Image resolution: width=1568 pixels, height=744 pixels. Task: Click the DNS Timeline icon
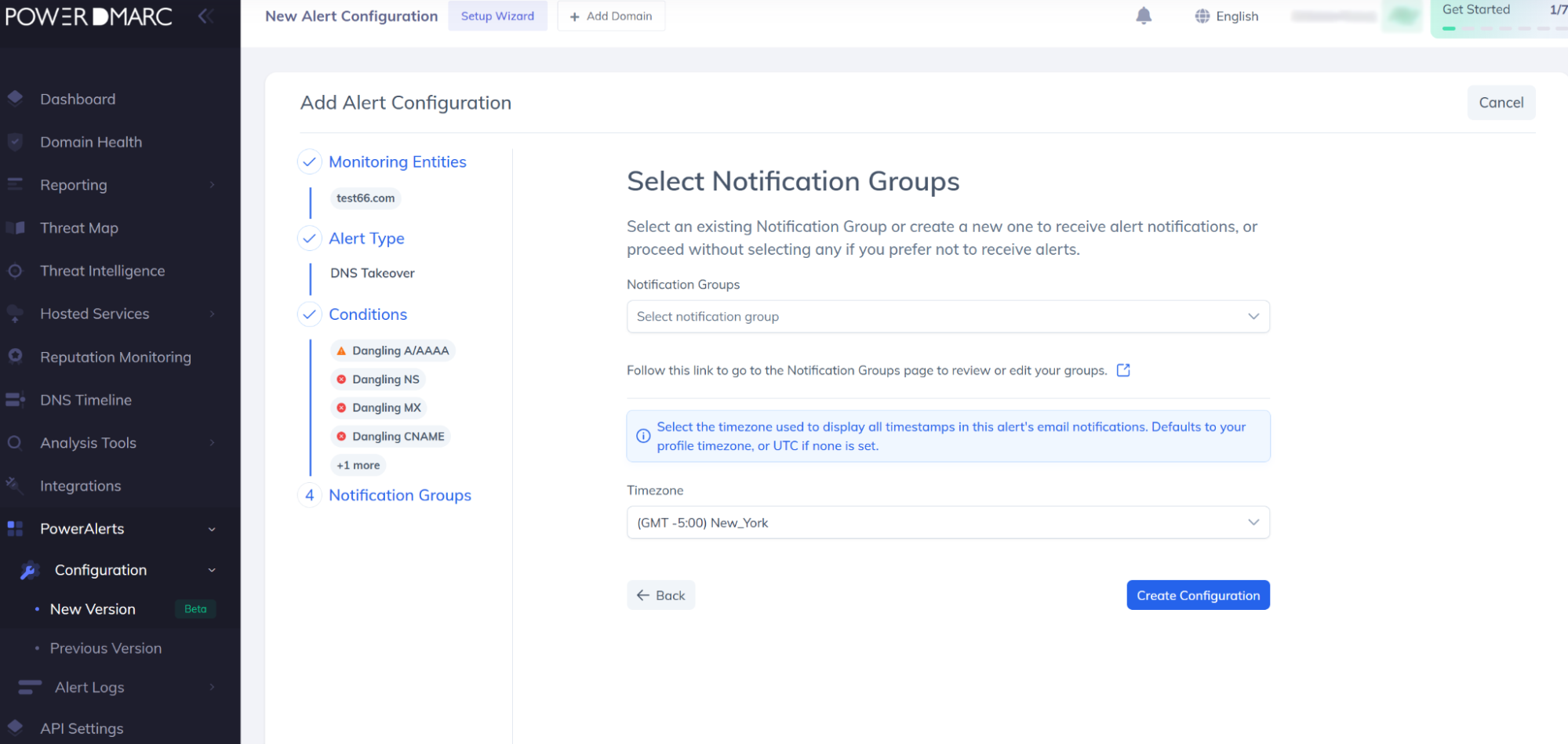15,400
